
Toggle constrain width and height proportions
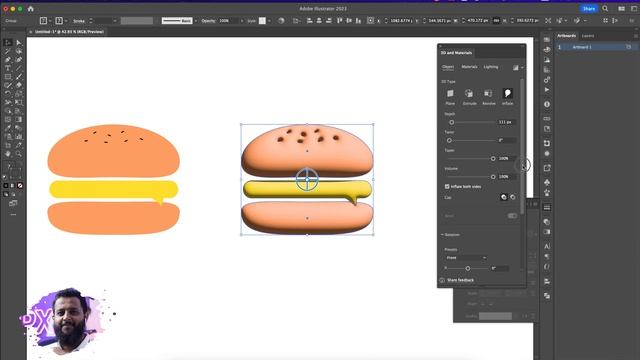tap(496, 20)
